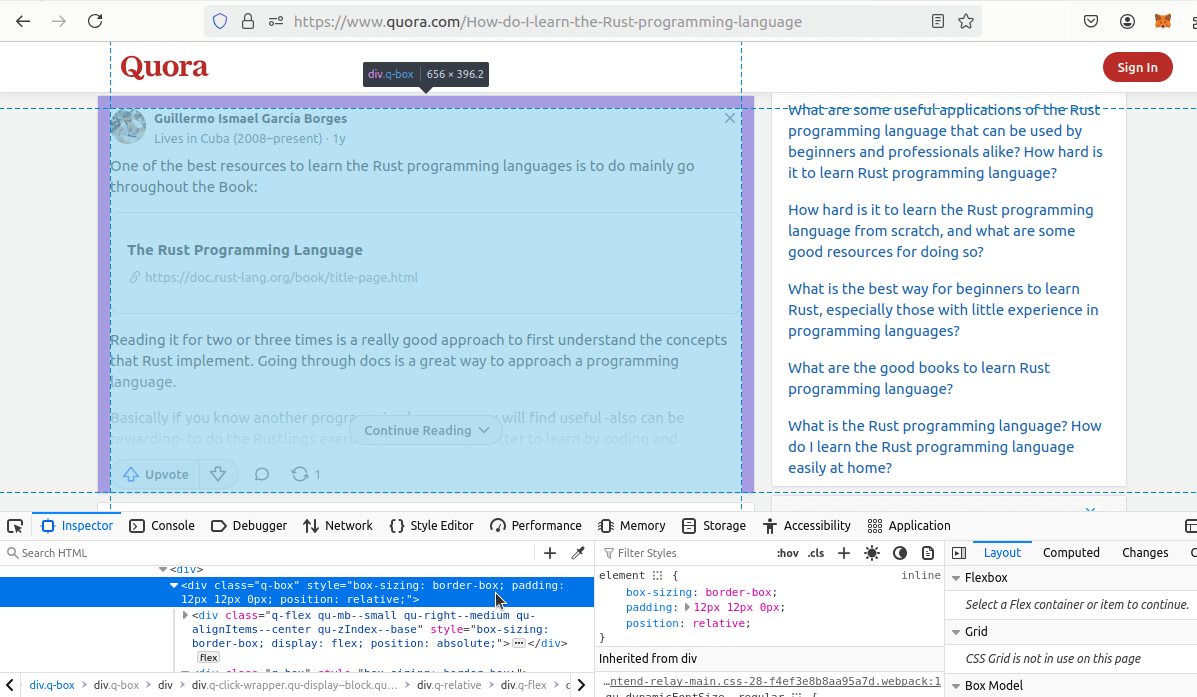1197x697 pixels.
Task: Activate the page color eyedropper
Action: [578, 553]
